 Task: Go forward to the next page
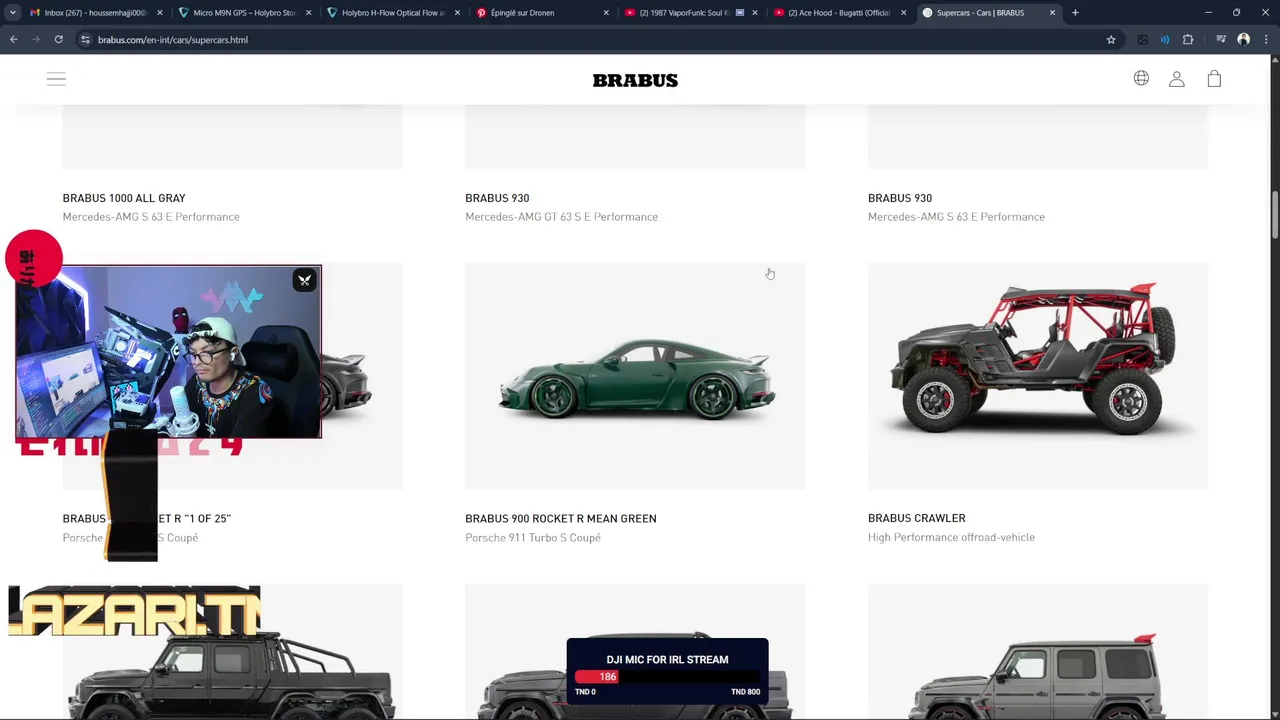click(x=36, y=40)
